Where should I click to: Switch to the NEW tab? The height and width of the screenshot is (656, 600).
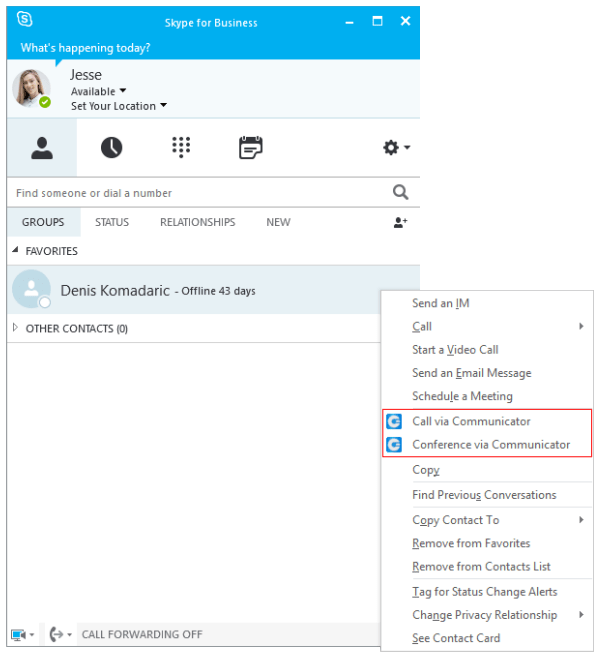pyautogui.click(x=278, y=222)
